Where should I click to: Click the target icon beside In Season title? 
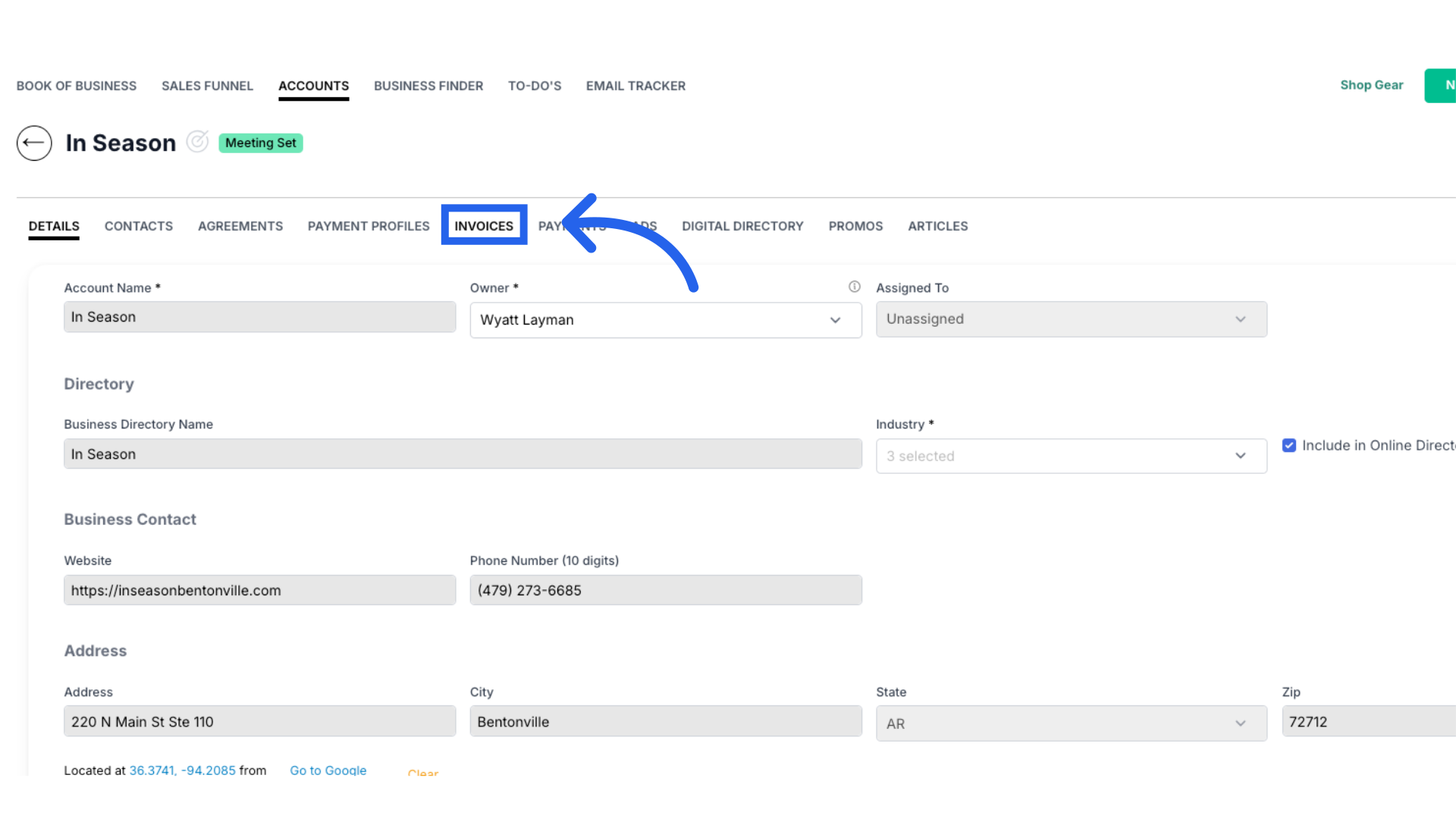point(197,142)
